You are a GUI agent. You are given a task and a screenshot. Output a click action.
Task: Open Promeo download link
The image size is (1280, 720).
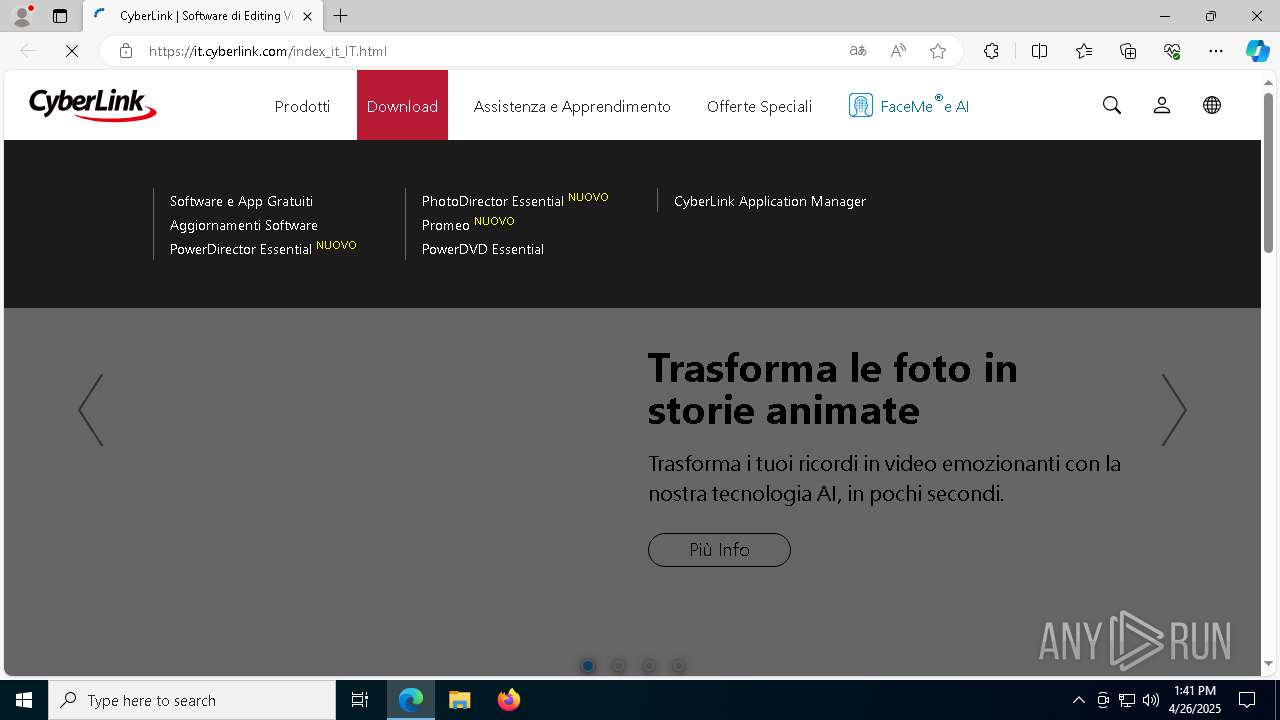(446, 225)
